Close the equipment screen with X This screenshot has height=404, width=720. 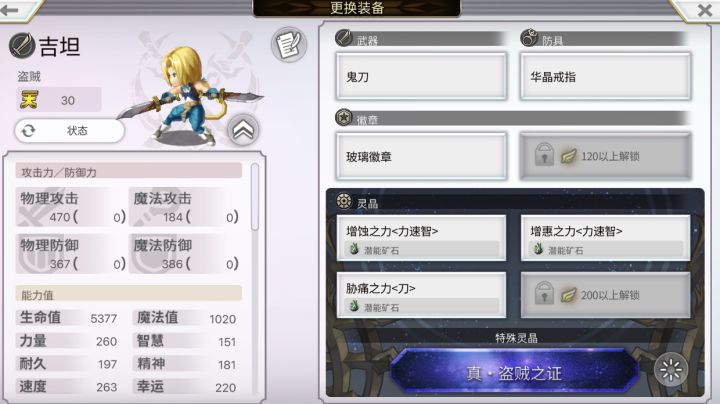pos(704,10)
